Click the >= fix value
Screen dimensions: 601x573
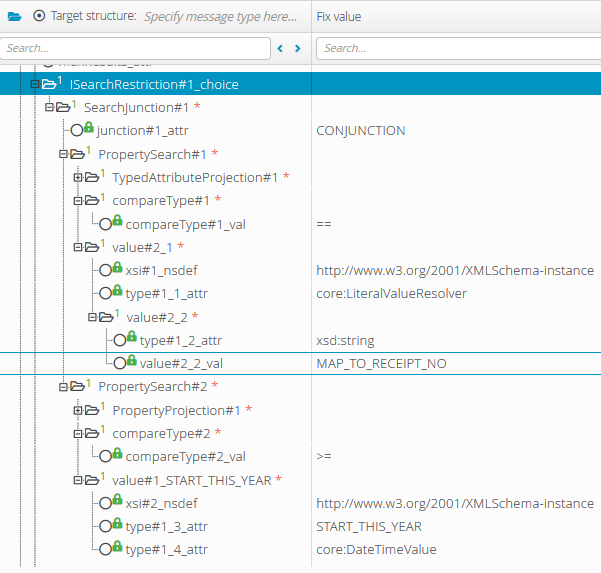(x=324, y=456)
